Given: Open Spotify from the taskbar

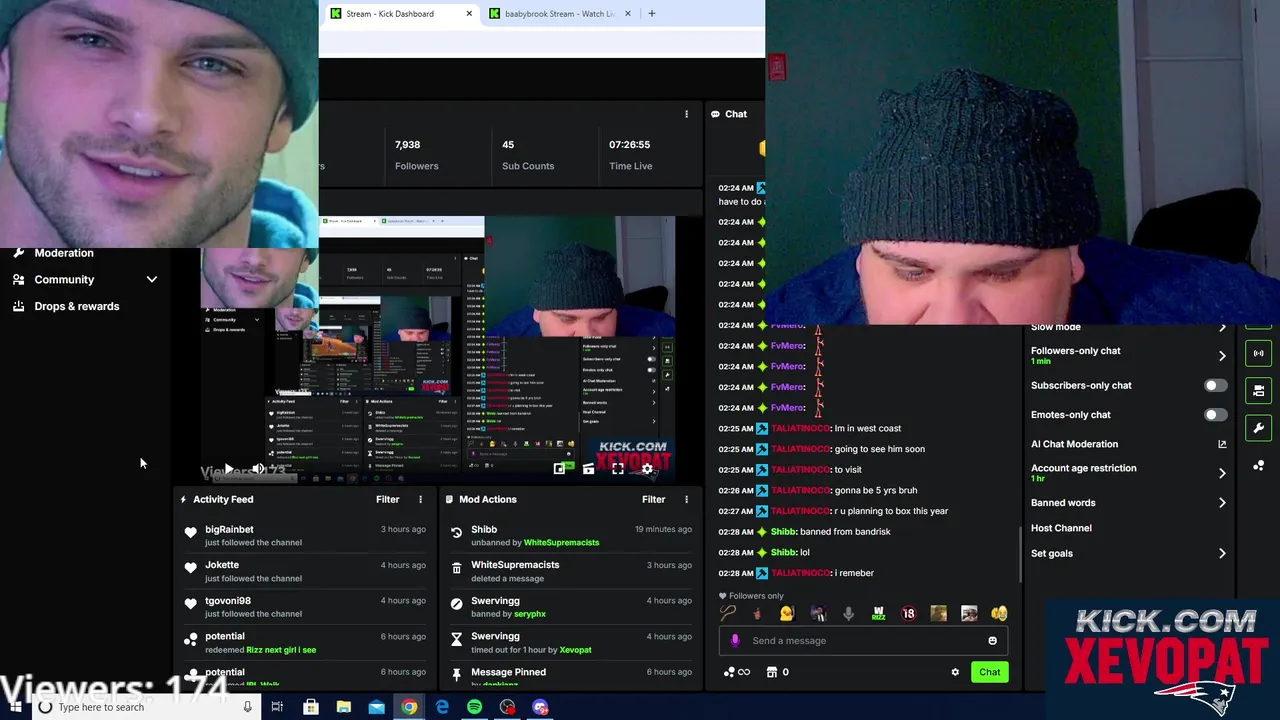Looking at the screenshot, I should pyautogui.click(x=474, y=707).
